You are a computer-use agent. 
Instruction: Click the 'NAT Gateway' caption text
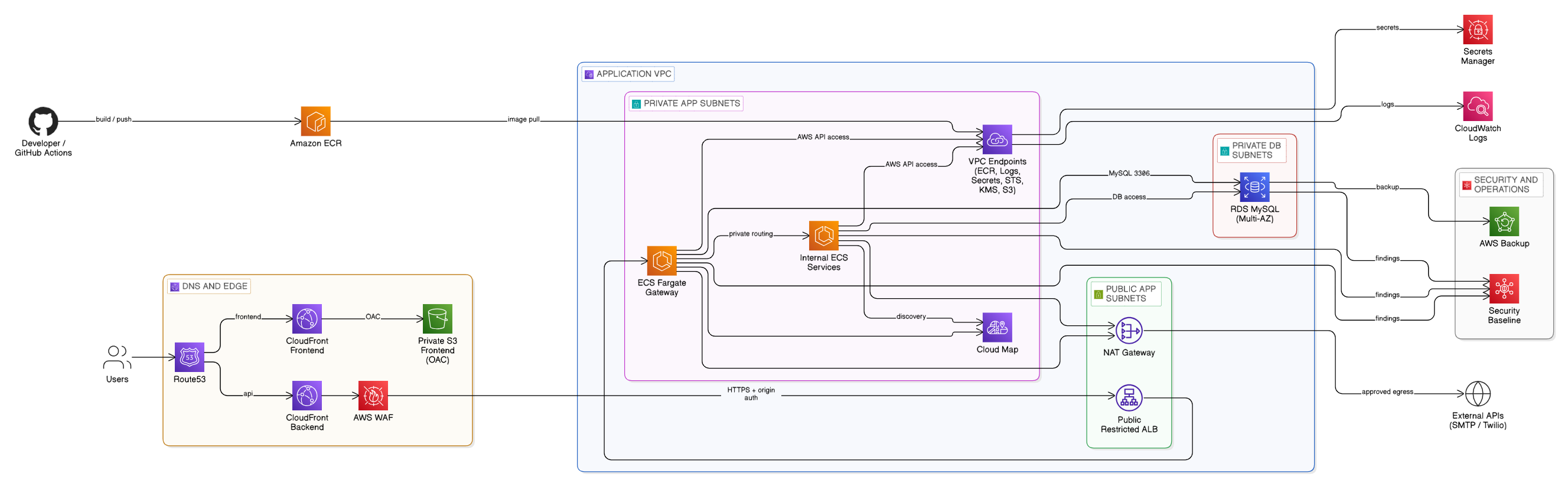(x=1129, y=353)
